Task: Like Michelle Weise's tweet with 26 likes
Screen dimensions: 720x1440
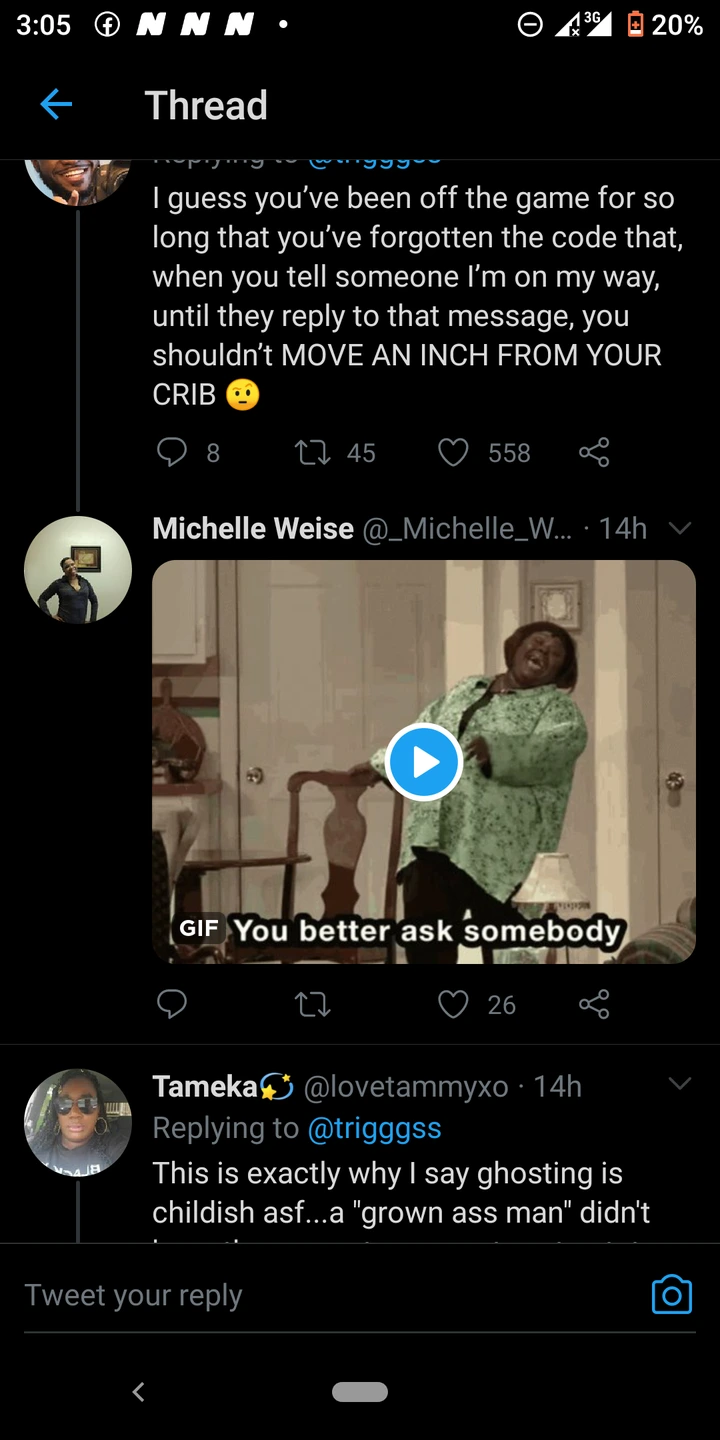Action: coord(453,1004)
